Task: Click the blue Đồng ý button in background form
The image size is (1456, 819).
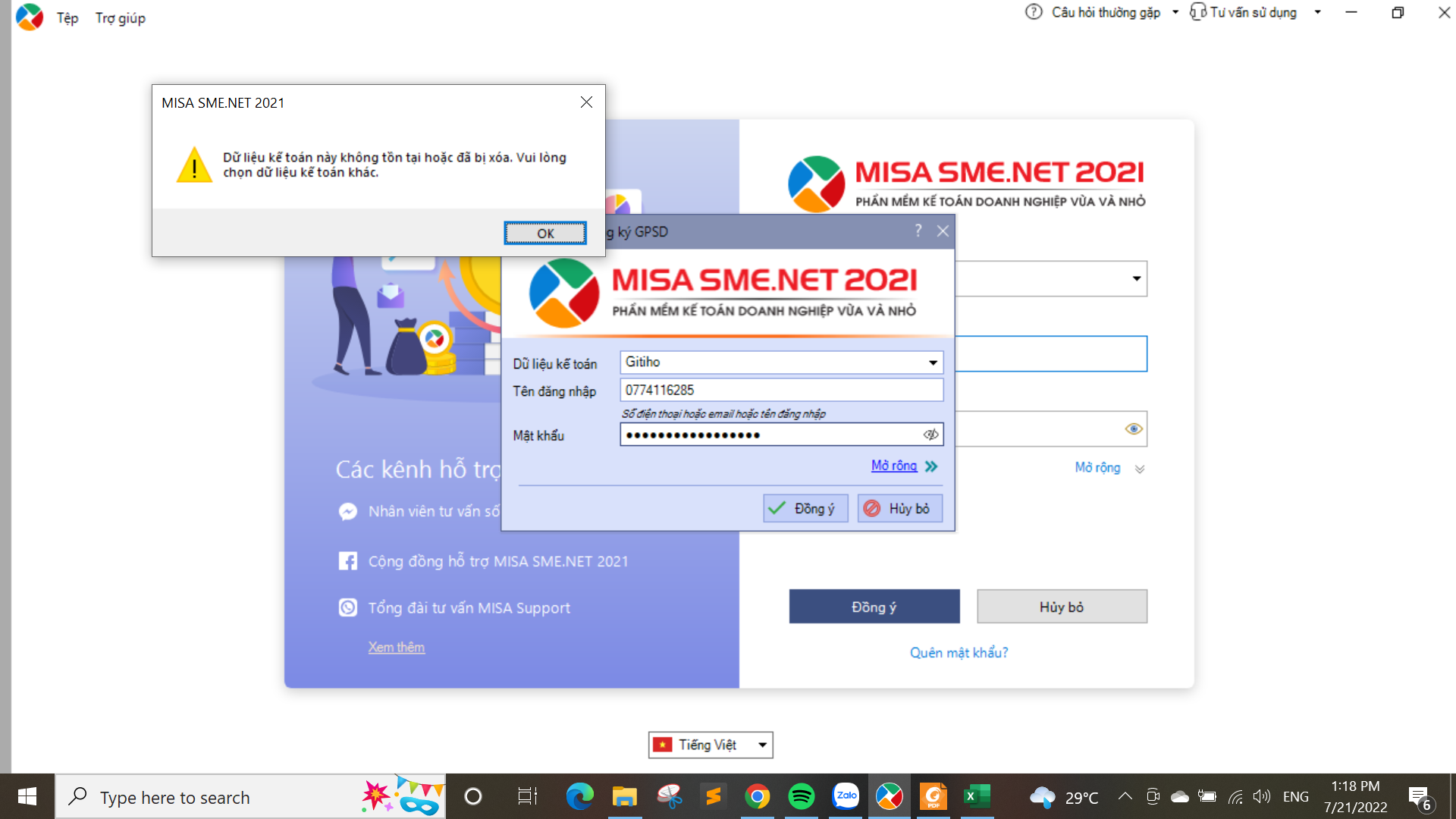Action: tap(874, 607)
